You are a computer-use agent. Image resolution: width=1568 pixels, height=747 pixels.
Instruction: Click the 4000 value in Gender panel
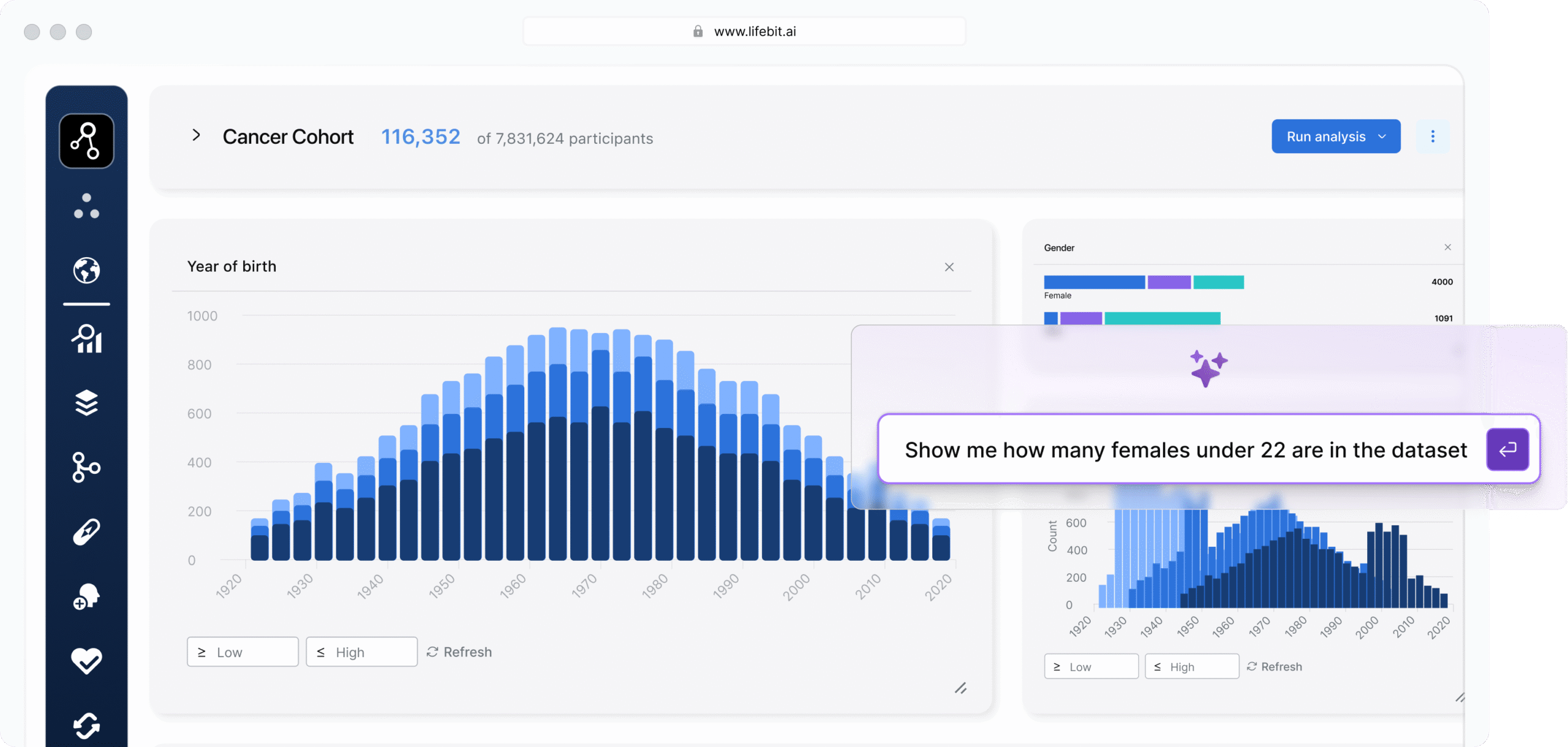tap(1442, 282)
